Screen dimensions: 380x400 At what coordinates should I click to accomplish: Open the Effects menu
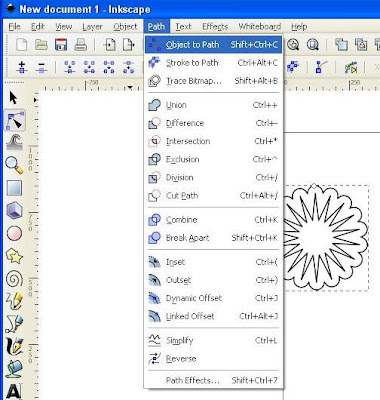215,27
